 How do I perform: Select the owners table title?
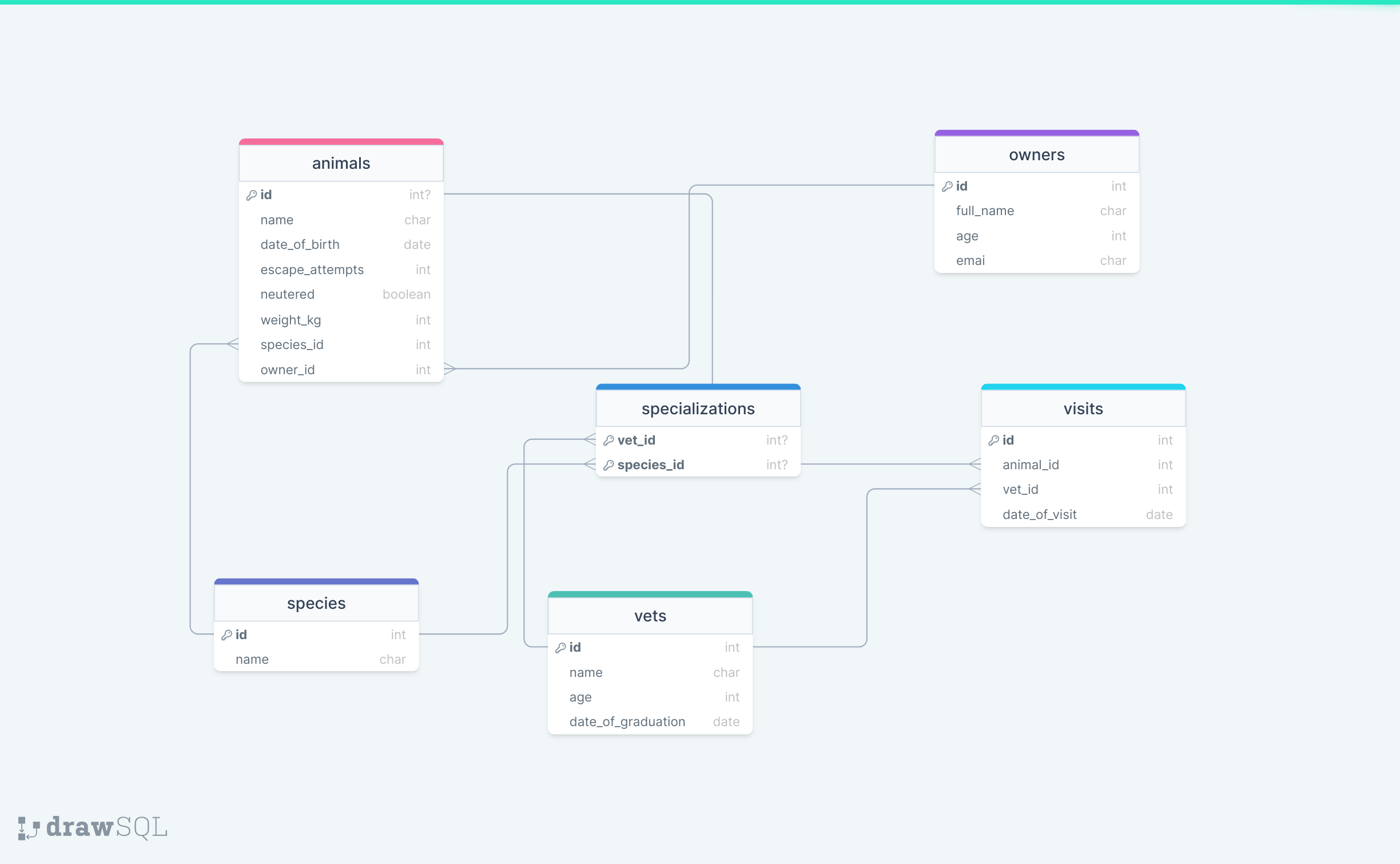[1036, 155]
